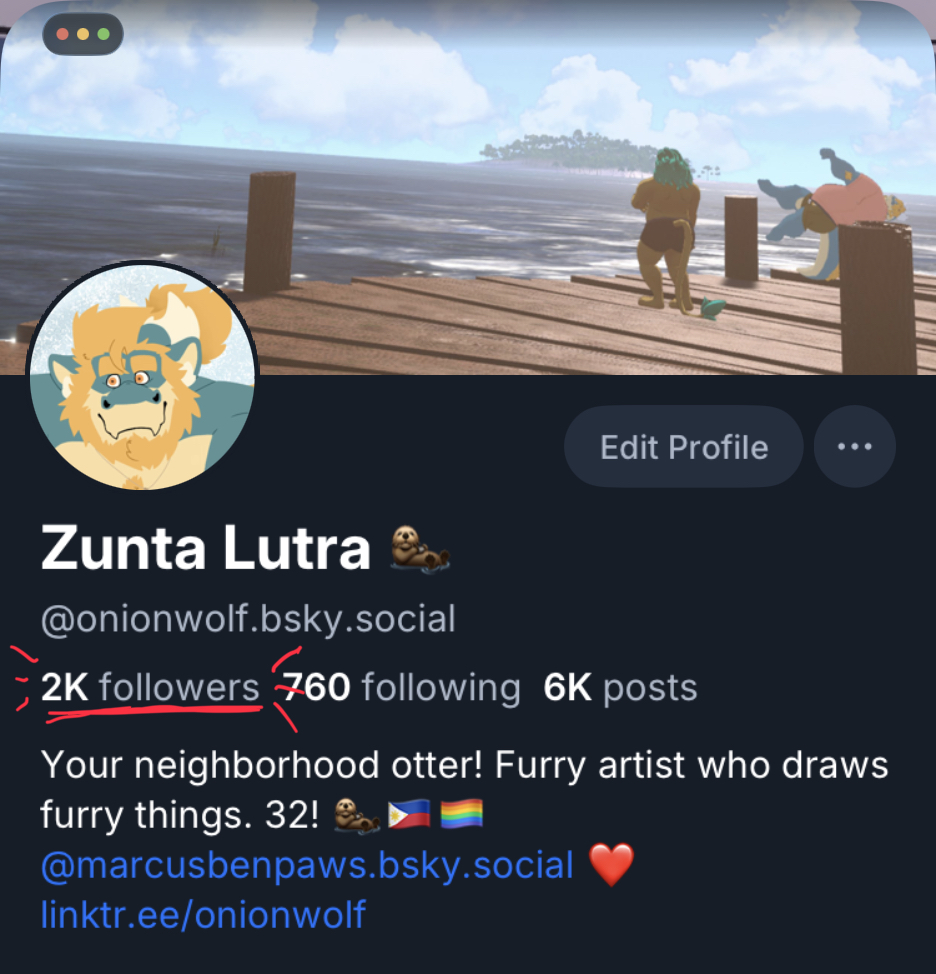The height and width of the screenshot is (974, 936).
Task: Open the three-dot more options button
Action: click(x=855, y=446)
